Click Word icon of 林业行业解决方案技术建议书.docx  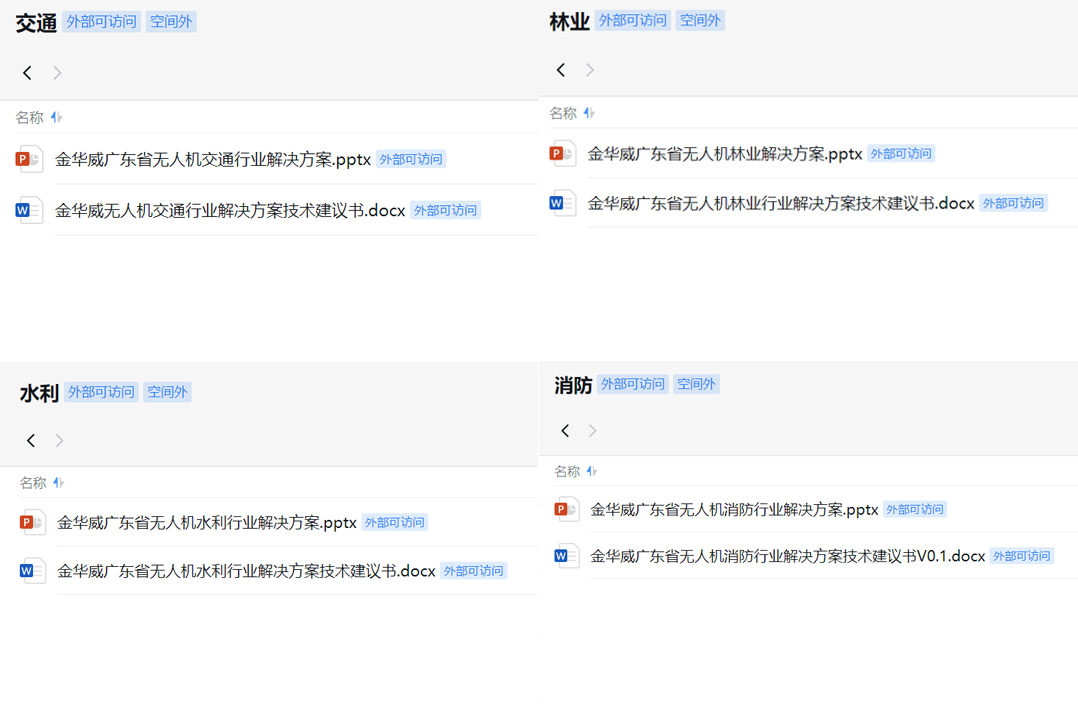[562, 203]
